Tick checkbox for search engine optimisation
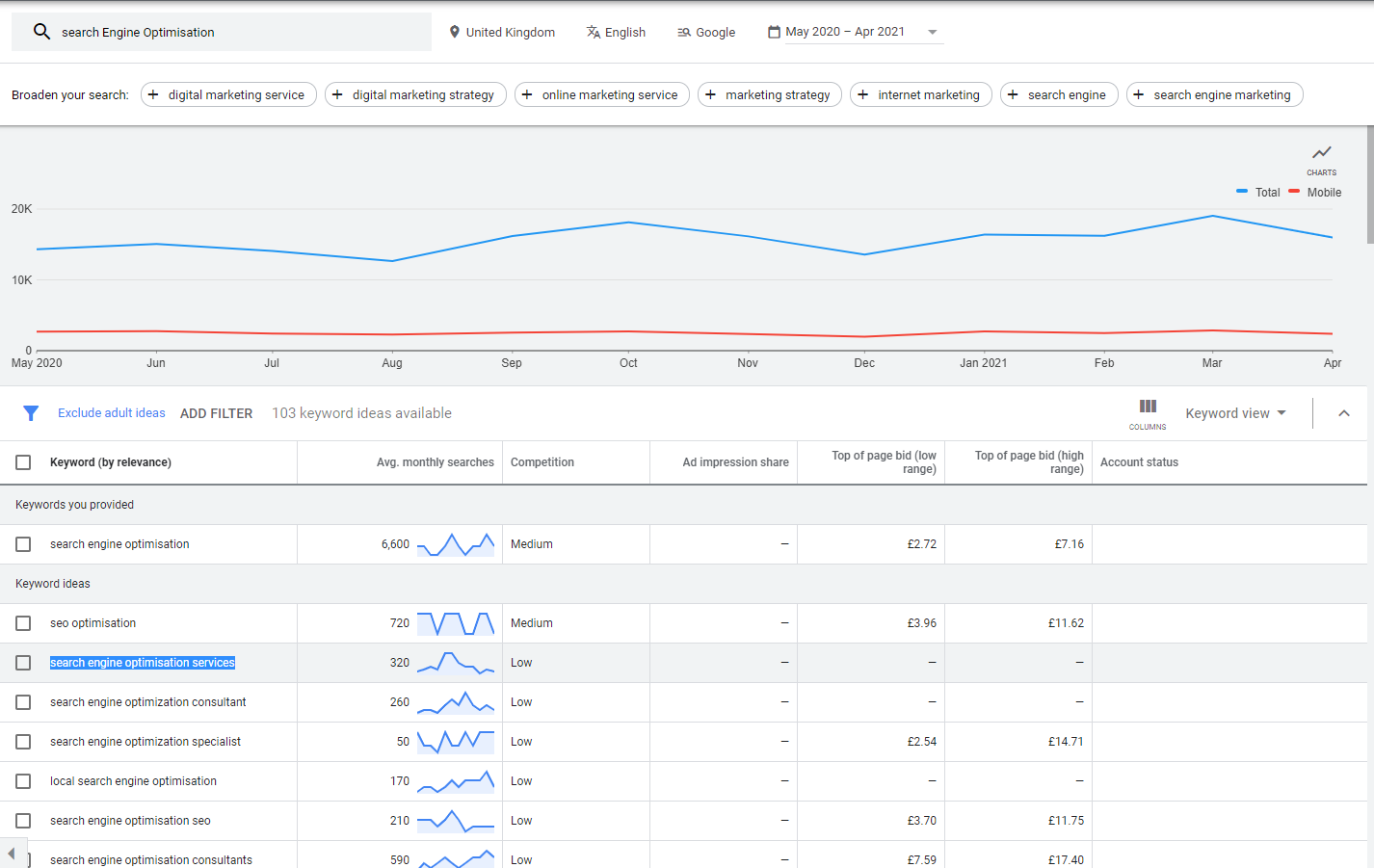Image resolution: width=1374 pixels, height=868 pixels. click(23, 544)
